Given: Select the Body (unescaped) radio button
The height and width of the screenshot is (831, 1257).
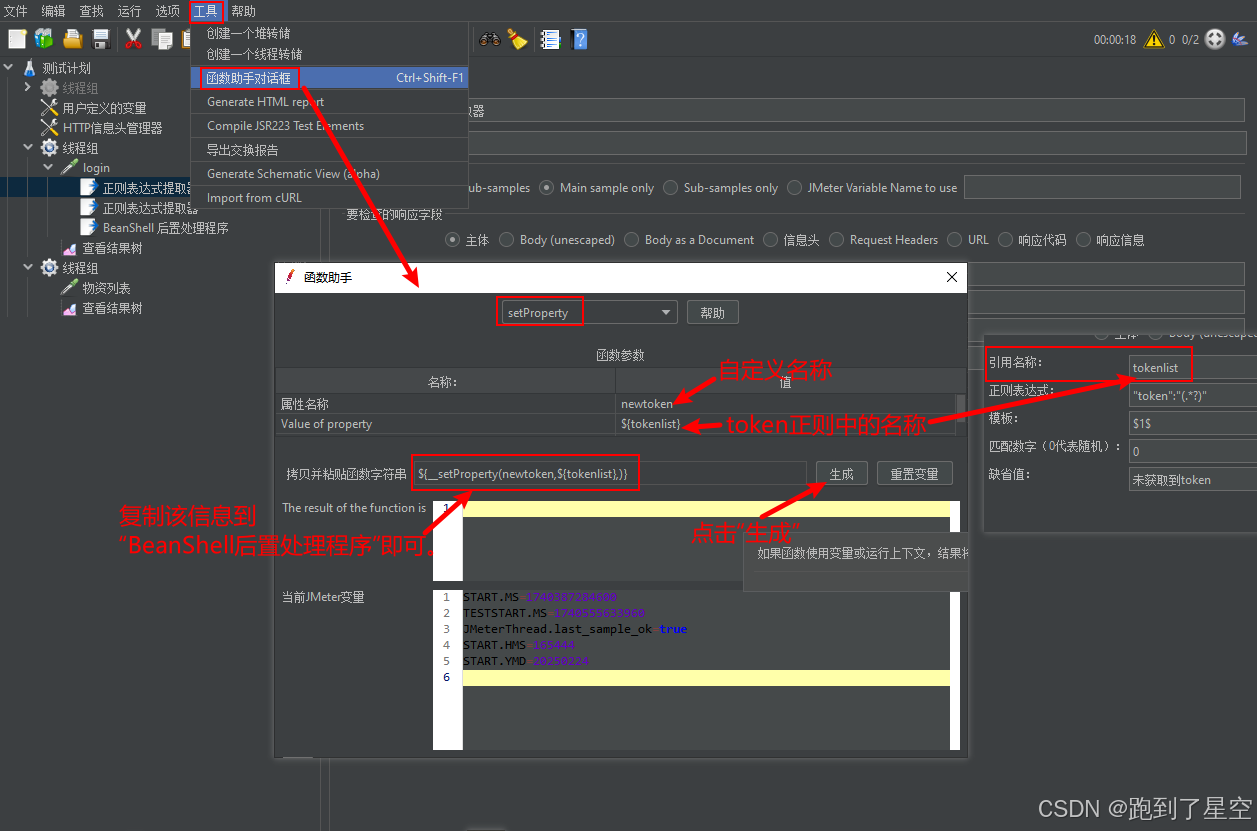Looking at the screenshot, I should click(507, 240).
